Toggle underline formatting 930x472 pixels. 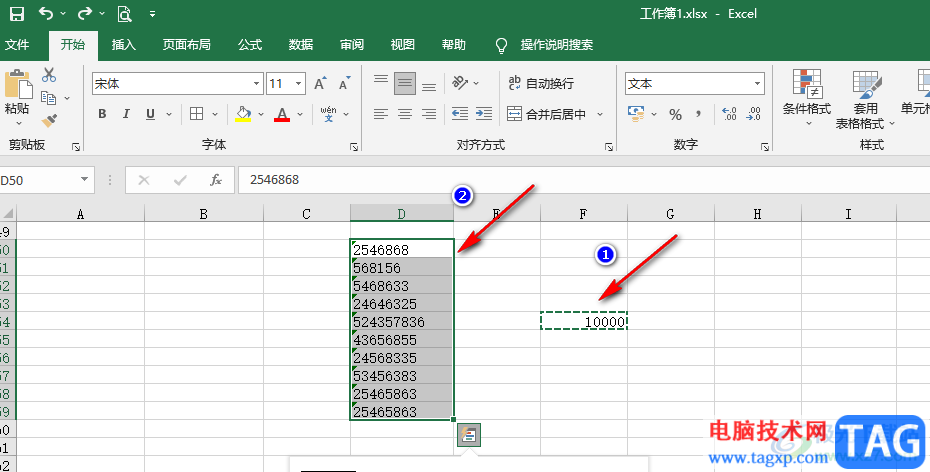150,114
